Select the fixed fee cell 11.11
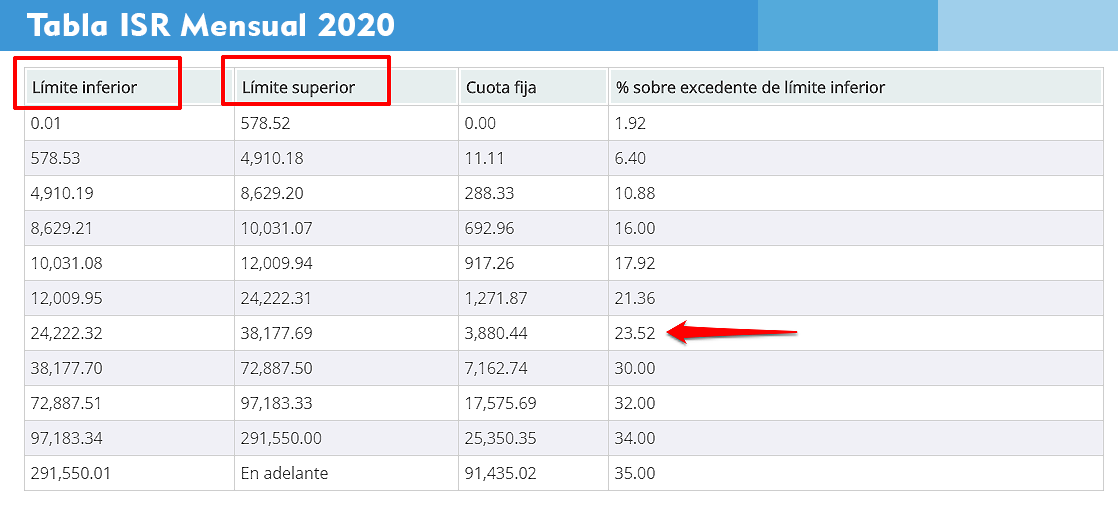This screenshot has width=1118, height=505. tap(485, 158)
